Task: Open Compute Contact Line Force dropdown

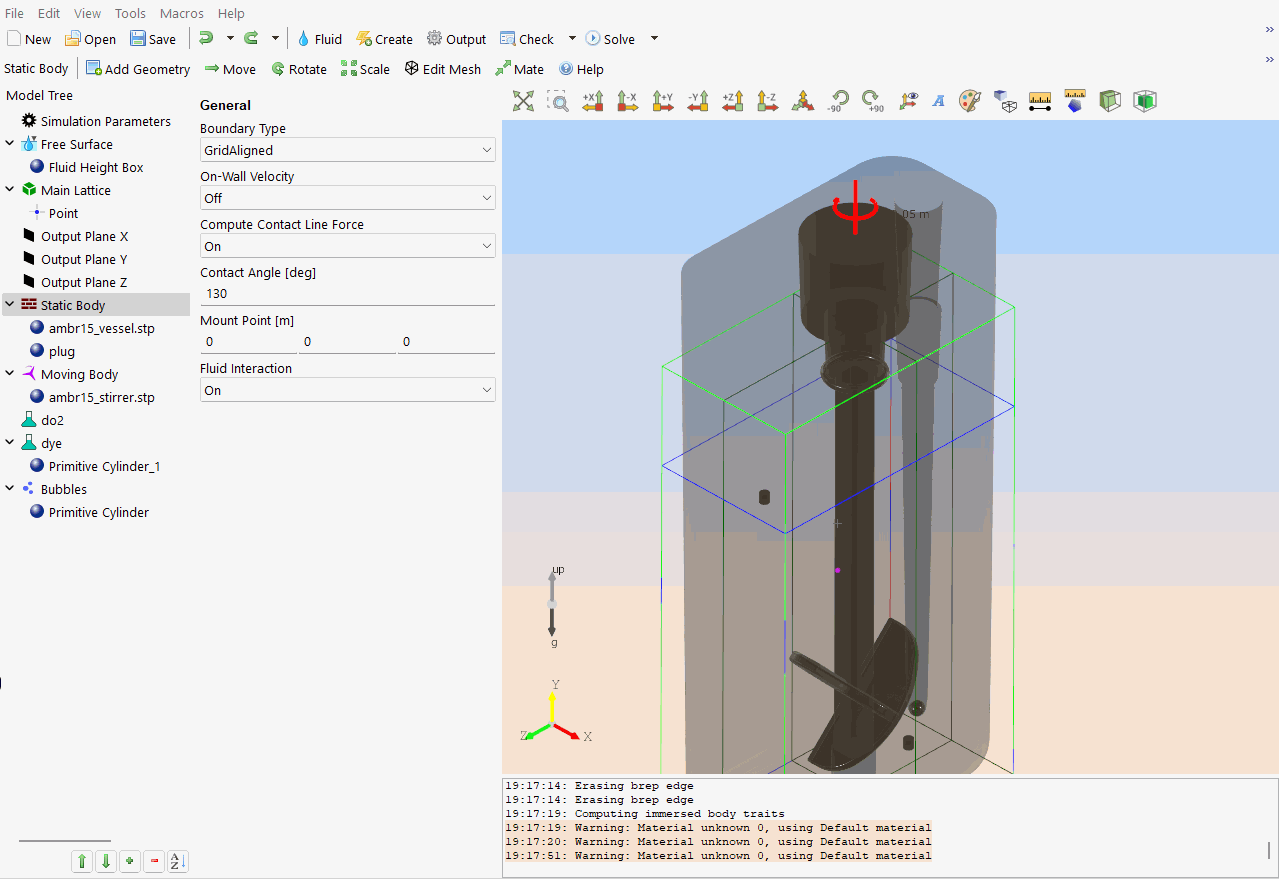Action: [347, 246]
